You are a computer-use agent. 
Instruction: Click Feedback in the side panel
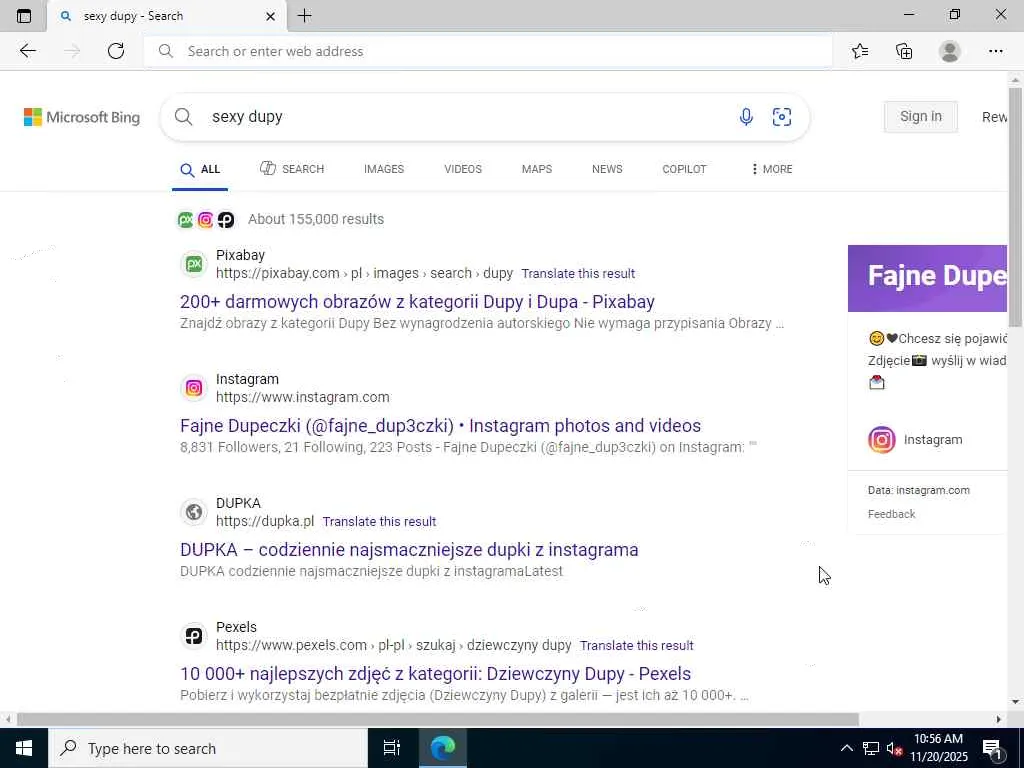pyautogui.click(x=891, y=514)
